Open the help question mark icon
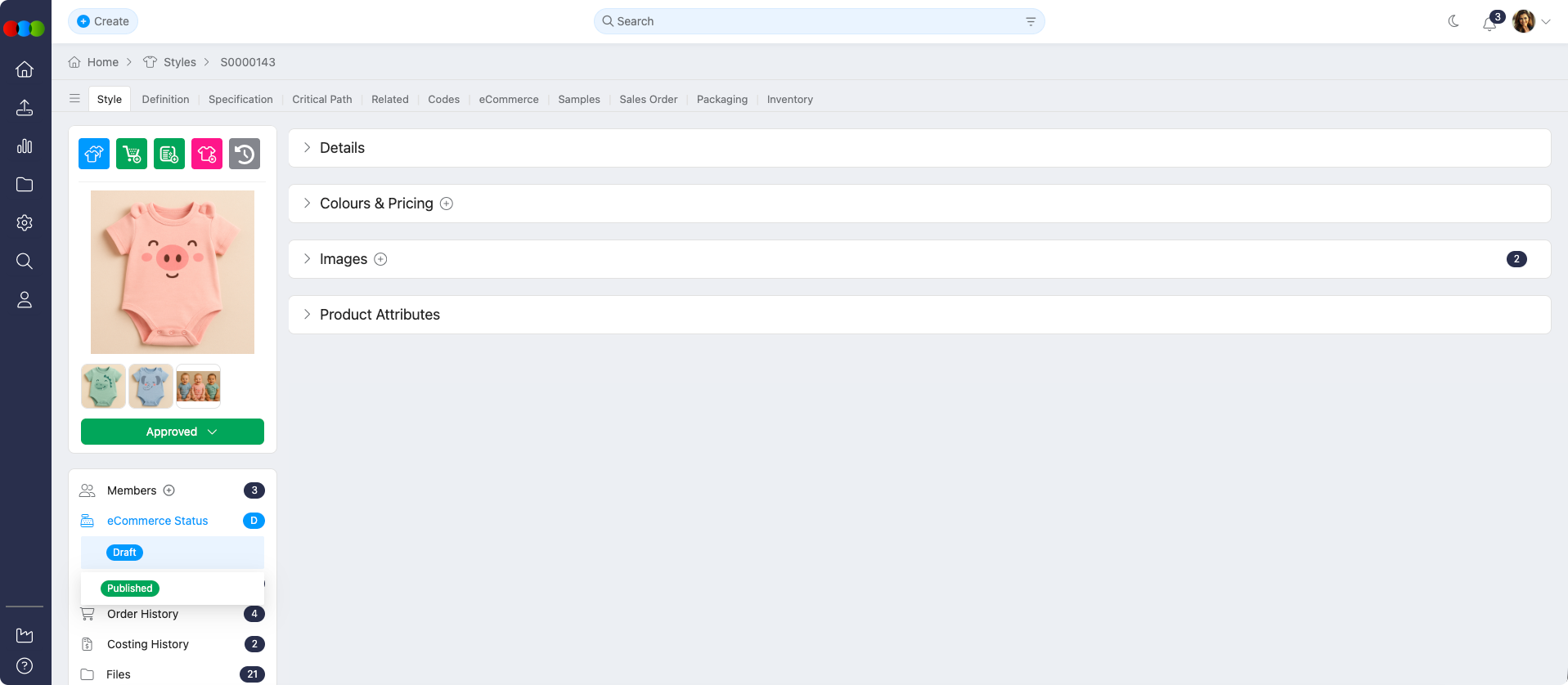Screen dimensions: 1568x685 (x=25, y=665)
